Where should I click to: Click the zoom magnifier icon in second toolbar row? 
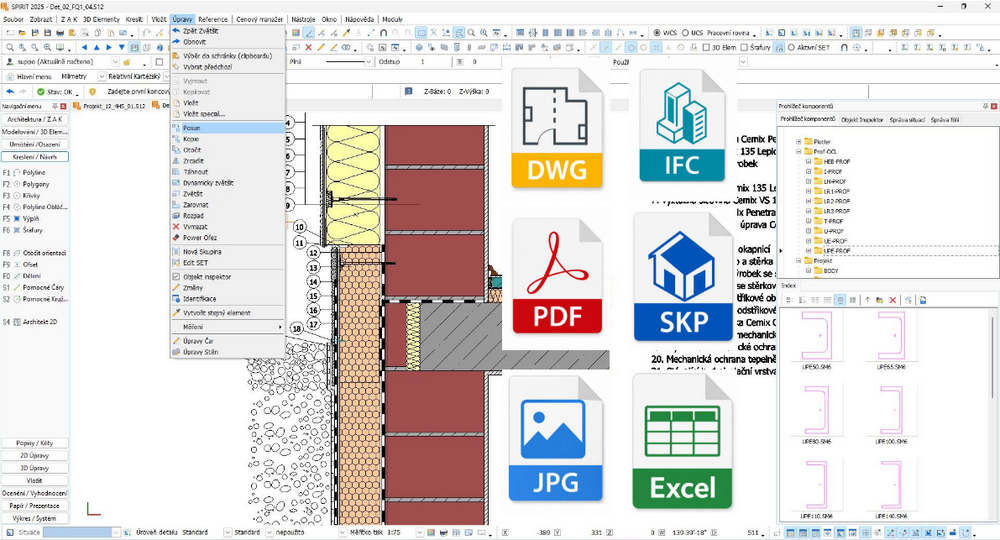click(x=10, y=47)
